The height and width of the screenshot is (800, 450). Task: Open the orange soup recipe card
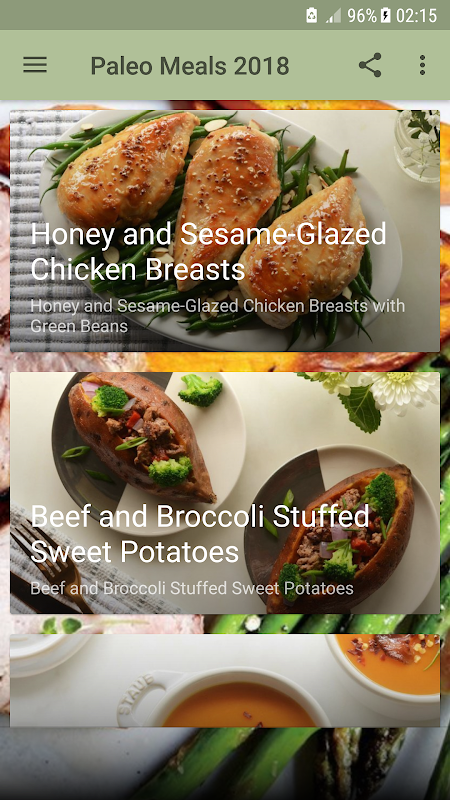click(224, 681)
